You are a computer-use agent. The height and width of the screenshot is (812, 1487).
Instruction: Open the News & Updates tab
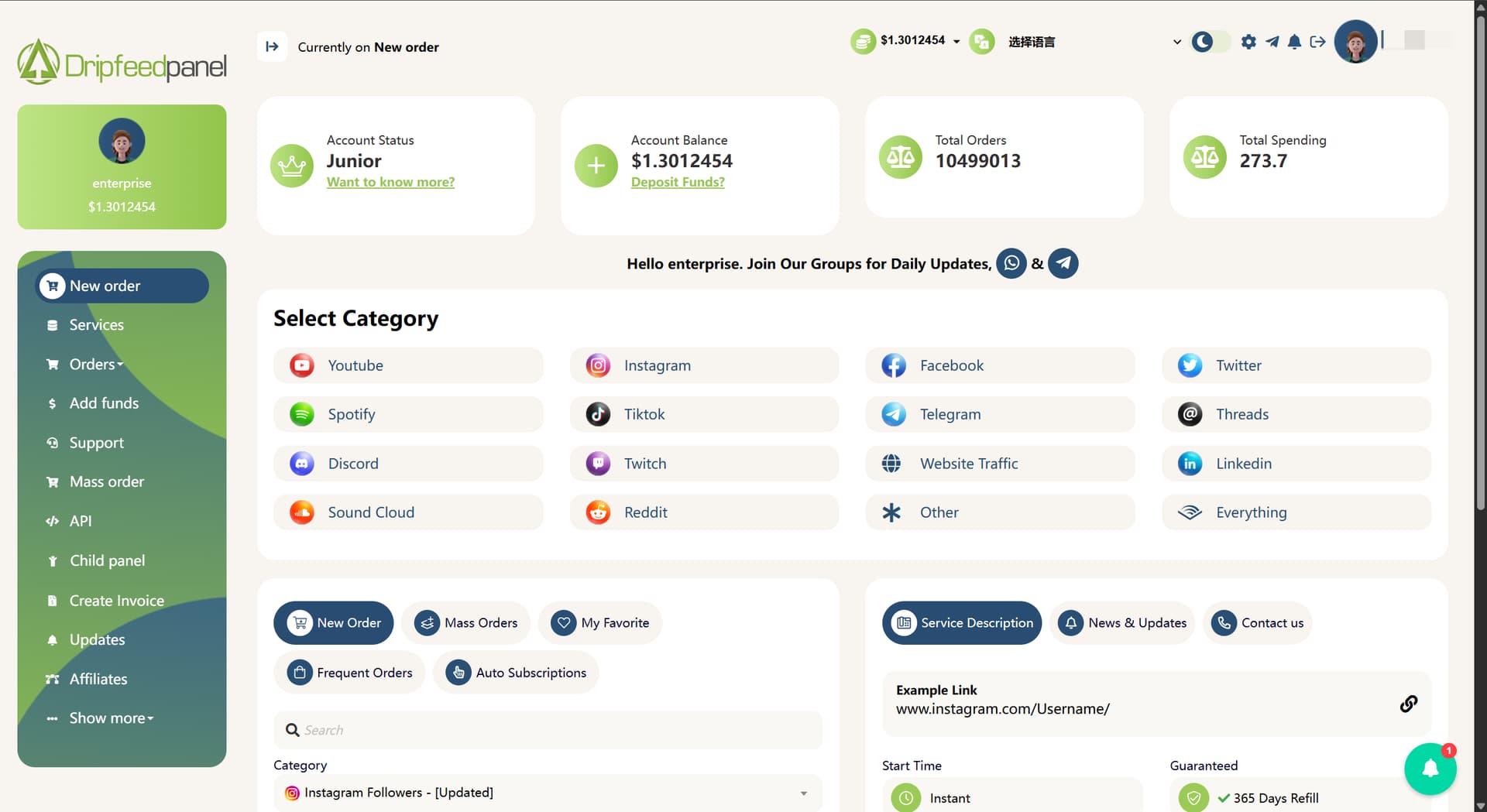[1122, 623]
